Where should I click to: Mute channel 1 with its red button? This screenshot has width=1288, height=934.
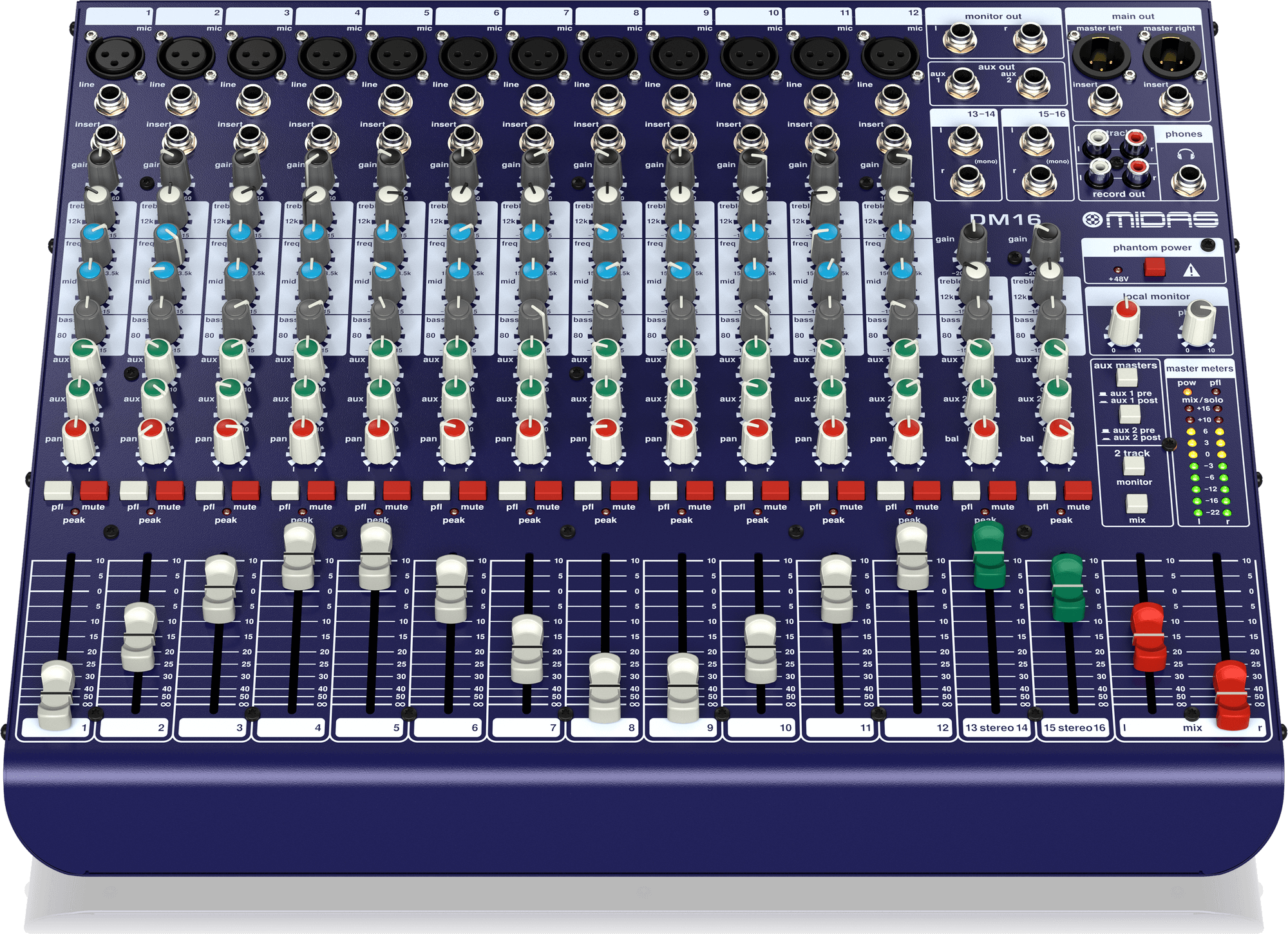(x=94, y=491)
